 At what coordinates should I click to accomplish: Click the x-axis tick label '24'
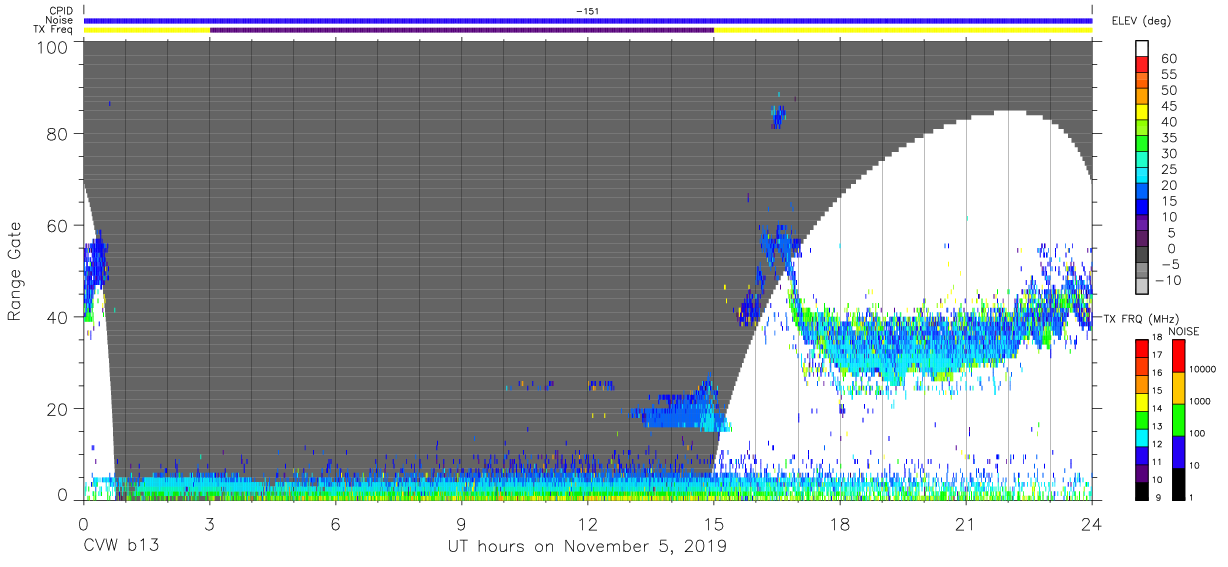(1092, 524)
